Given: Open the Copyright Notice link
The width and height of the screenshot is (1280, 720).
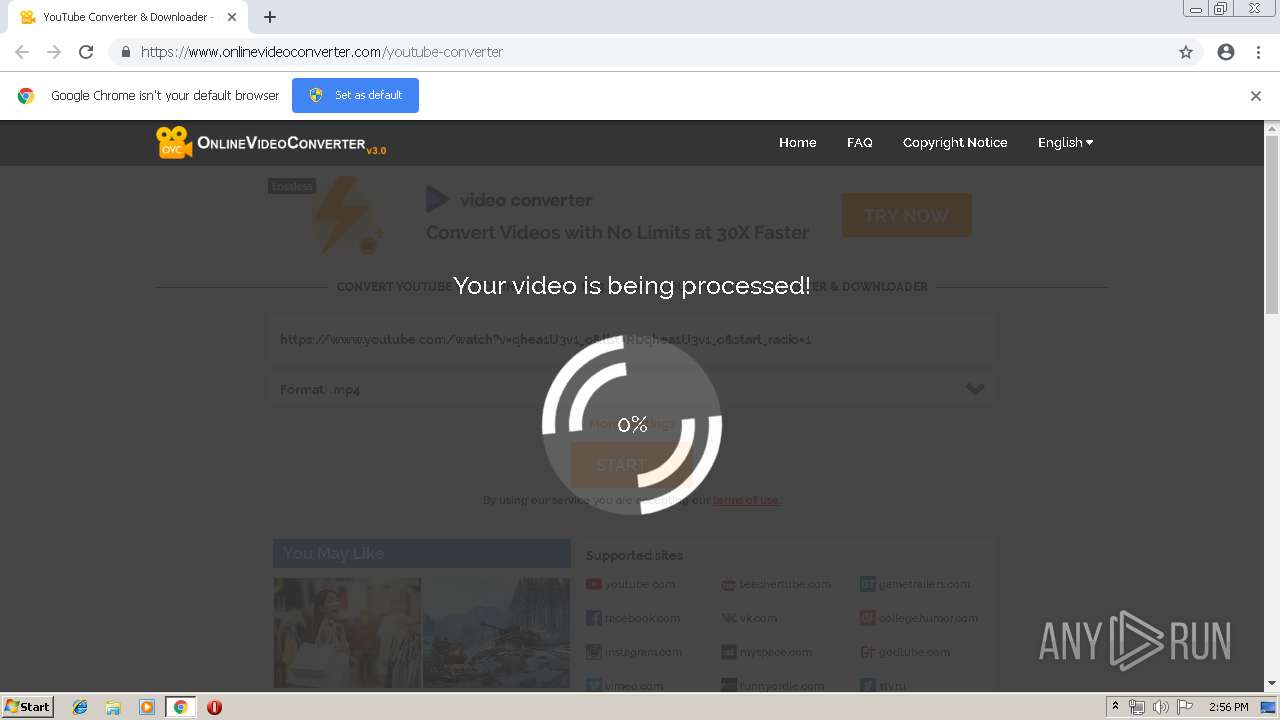Looking at the screenshot, I should pos(955,143).
